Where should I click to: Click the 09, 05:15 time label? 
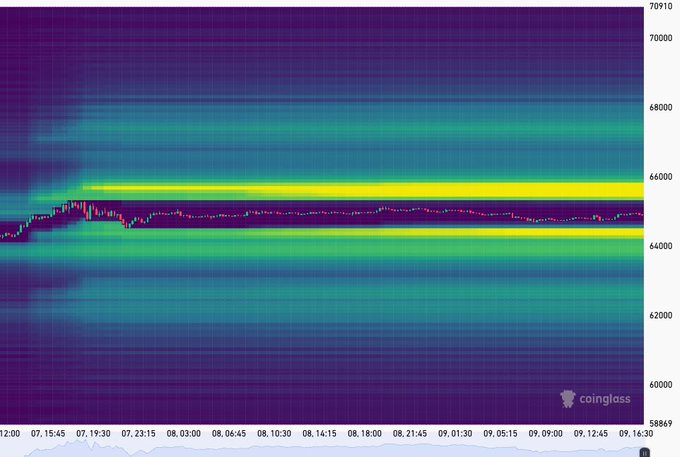point(500,433)
